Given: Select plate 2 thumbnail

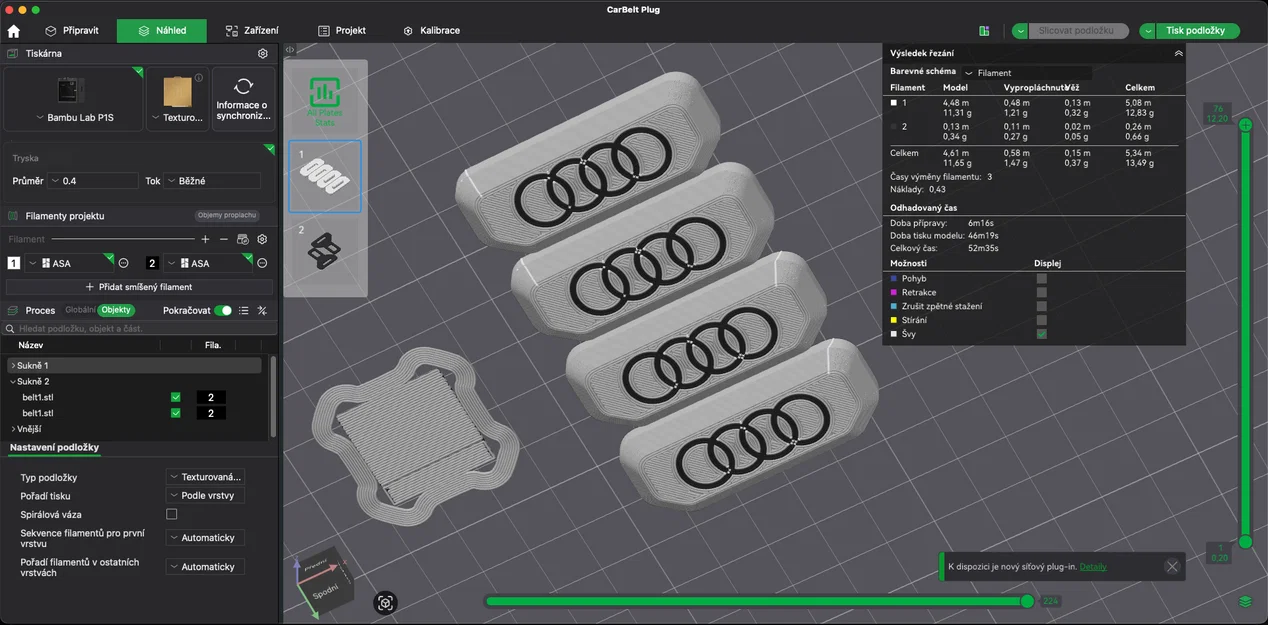Looking at the screenshot, I should point(325,253).
